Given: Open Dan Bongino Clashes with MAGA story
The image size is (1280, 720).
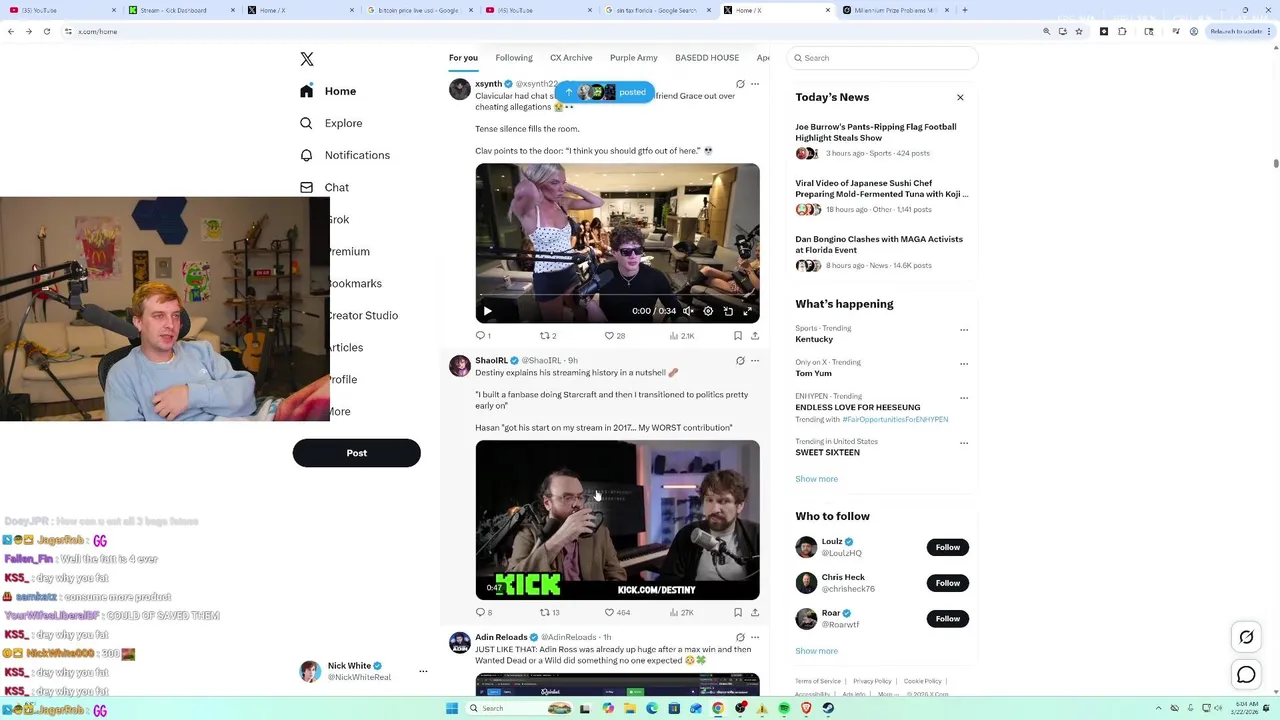Looking at the screenshot, I should [879, 244].
